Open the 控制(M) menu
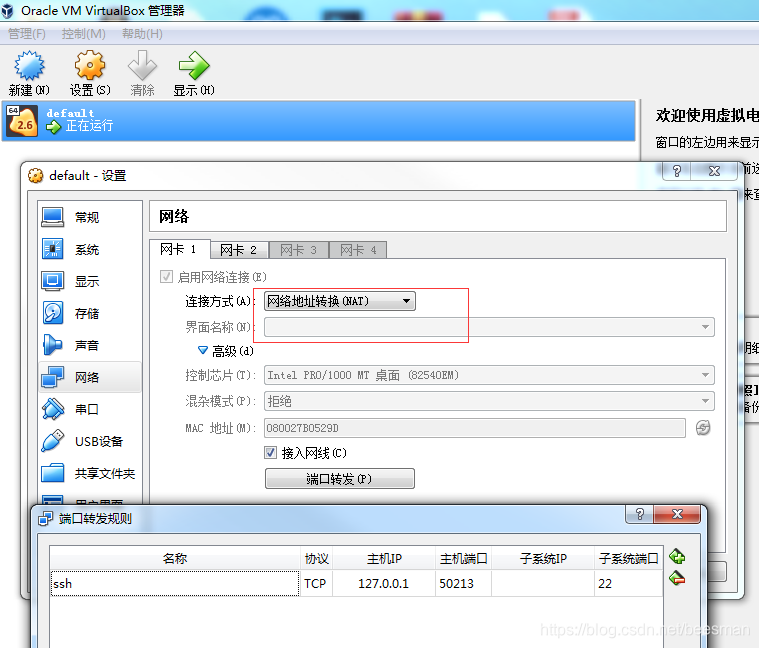 point(83,34)
